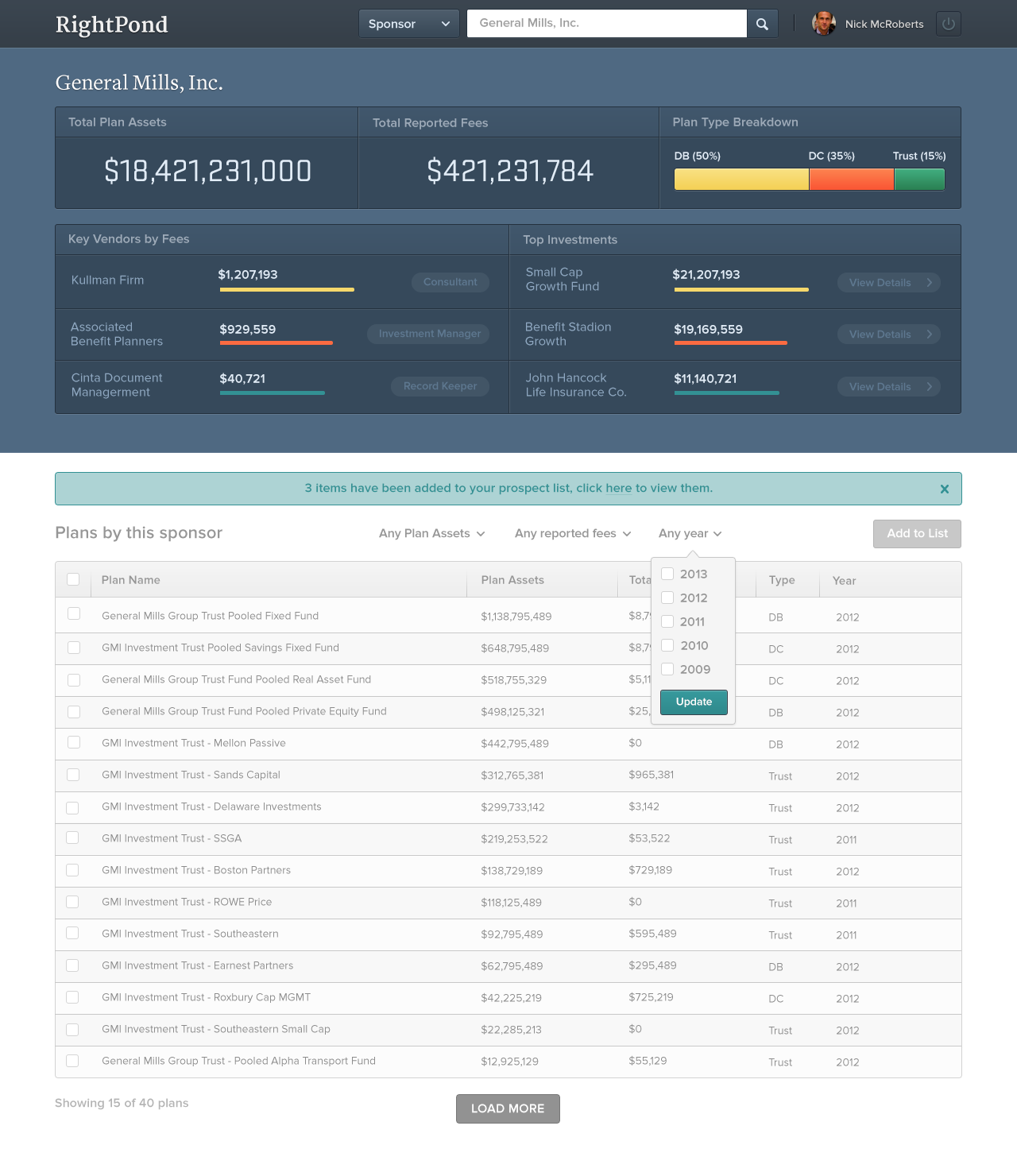Click the $421,231,784 reported fees value

pos(510,171)
